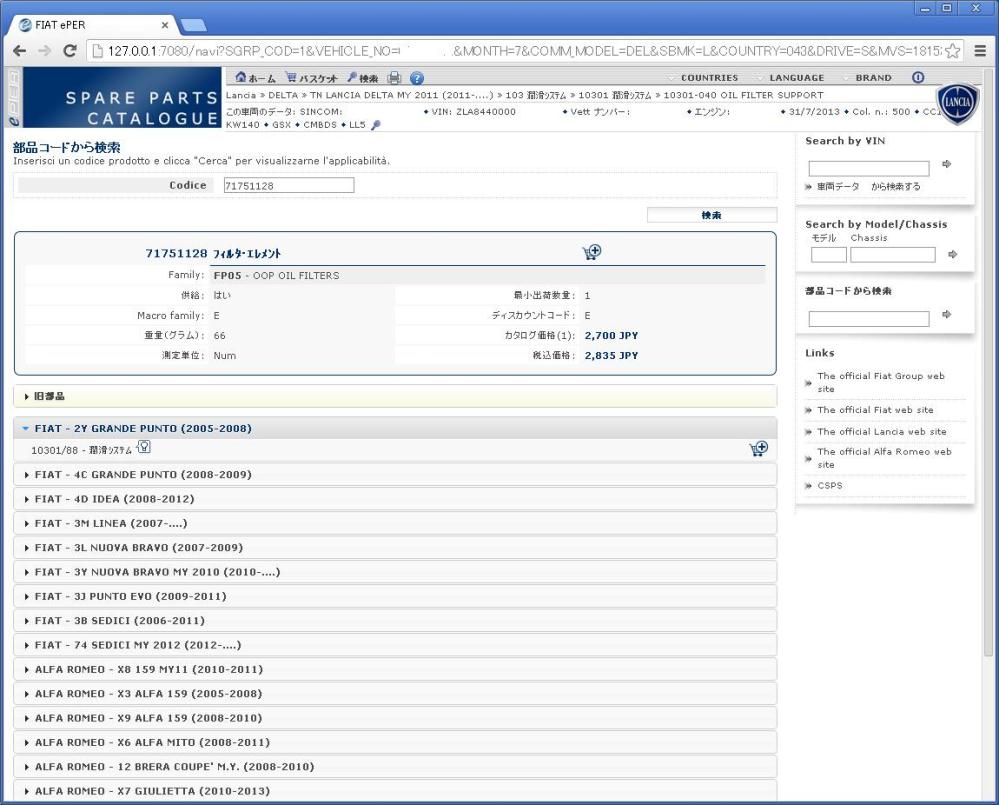Open the バスケット basket
Viewport: 999px width, 805px height.
(311, 78)
